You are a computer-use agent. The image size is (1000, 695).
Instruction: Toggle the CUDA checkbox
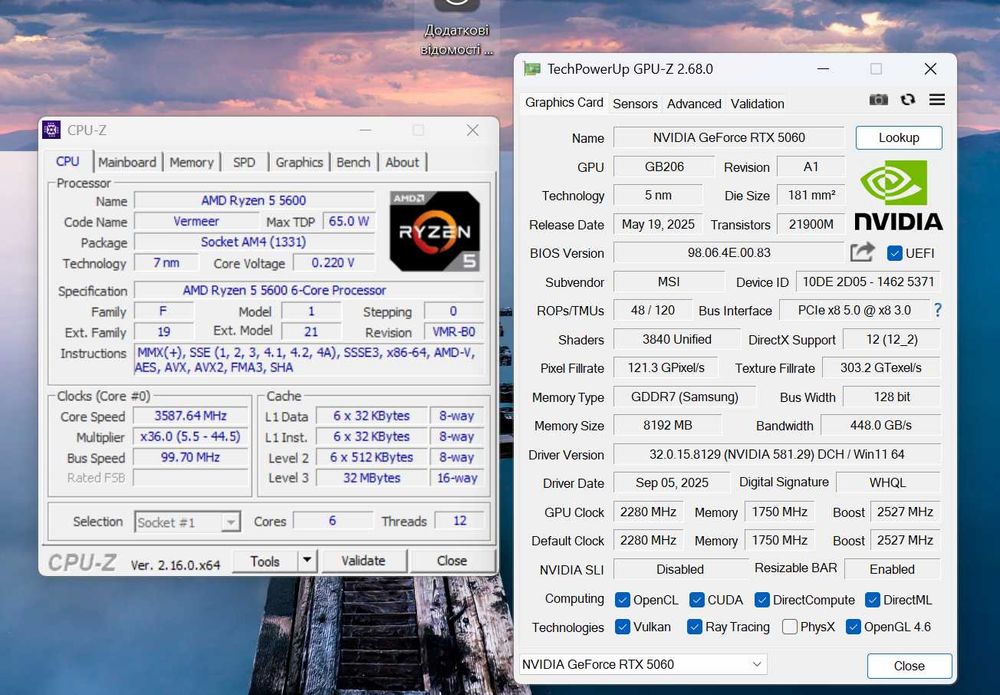pyautogui.click(x=697, y=600)
